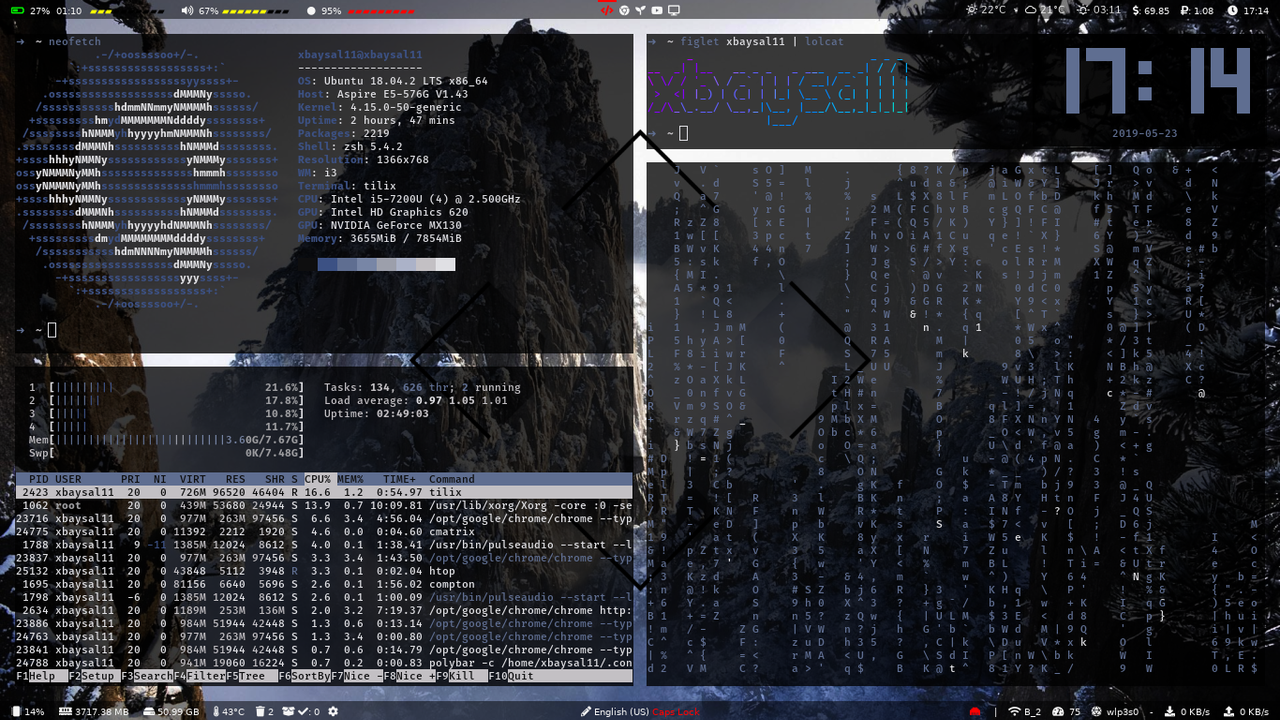Click the volume speaker icon at 67%

coord(187,10)
